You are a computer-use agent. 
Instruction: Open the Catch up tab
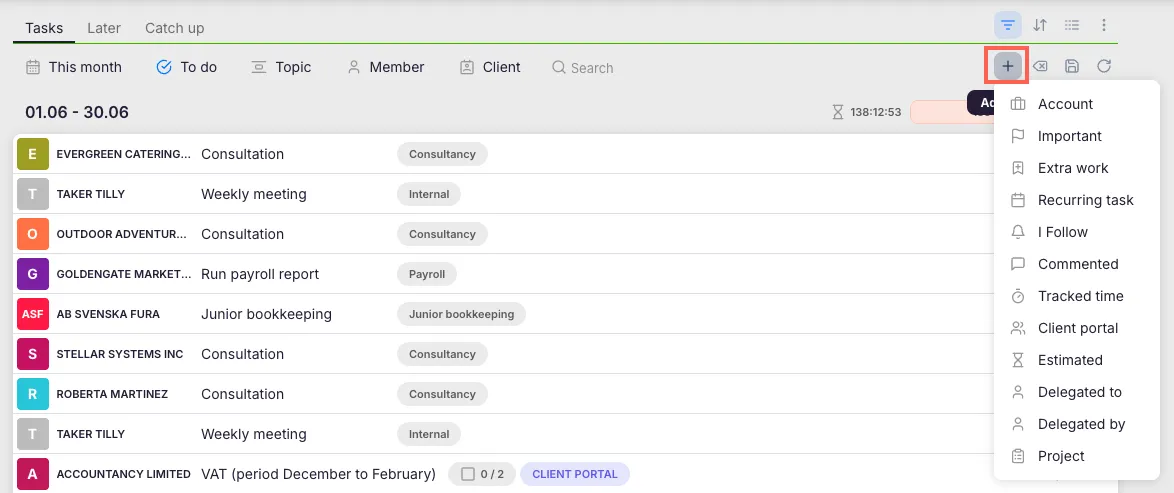pyautogui.click(x=174, y=28)
